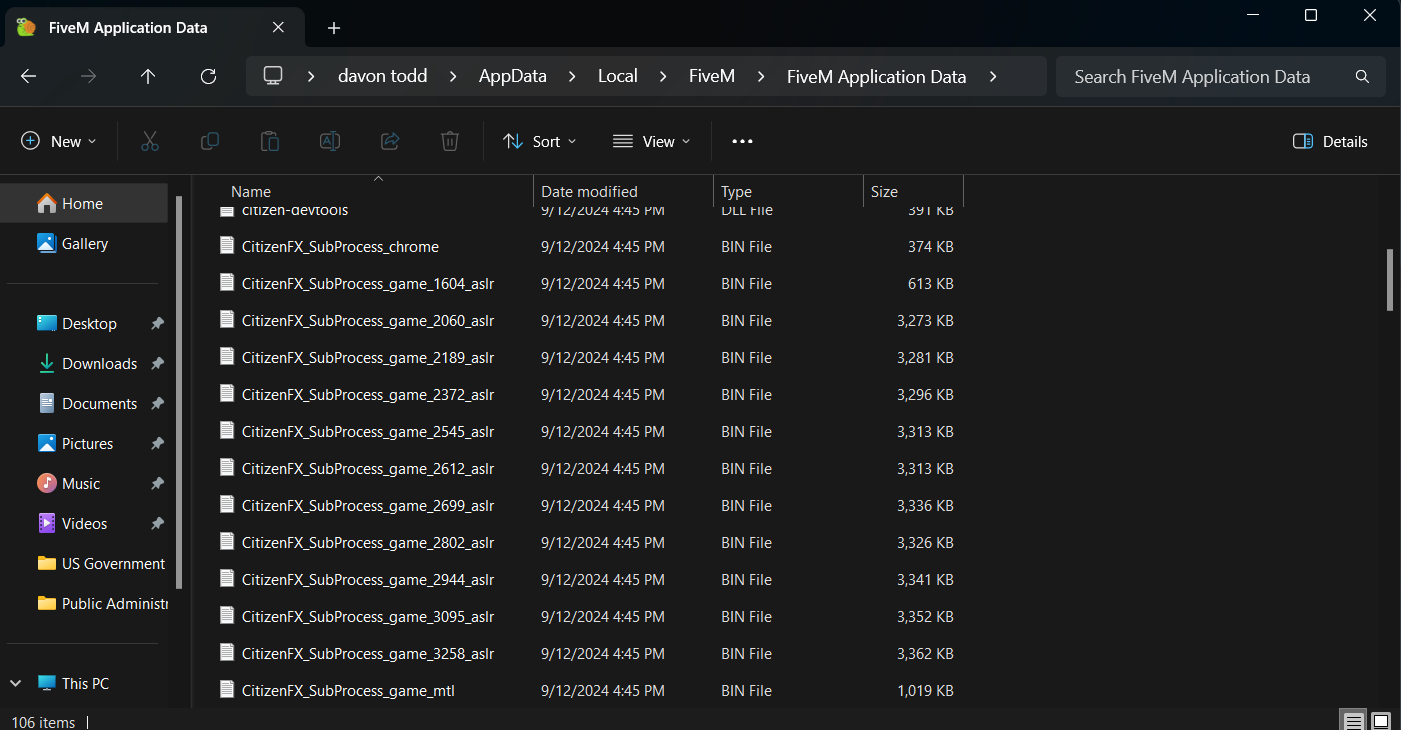The image size is (1401, 730).
Task: Click the Search FiveM Application Data box
Action: 1190,76
